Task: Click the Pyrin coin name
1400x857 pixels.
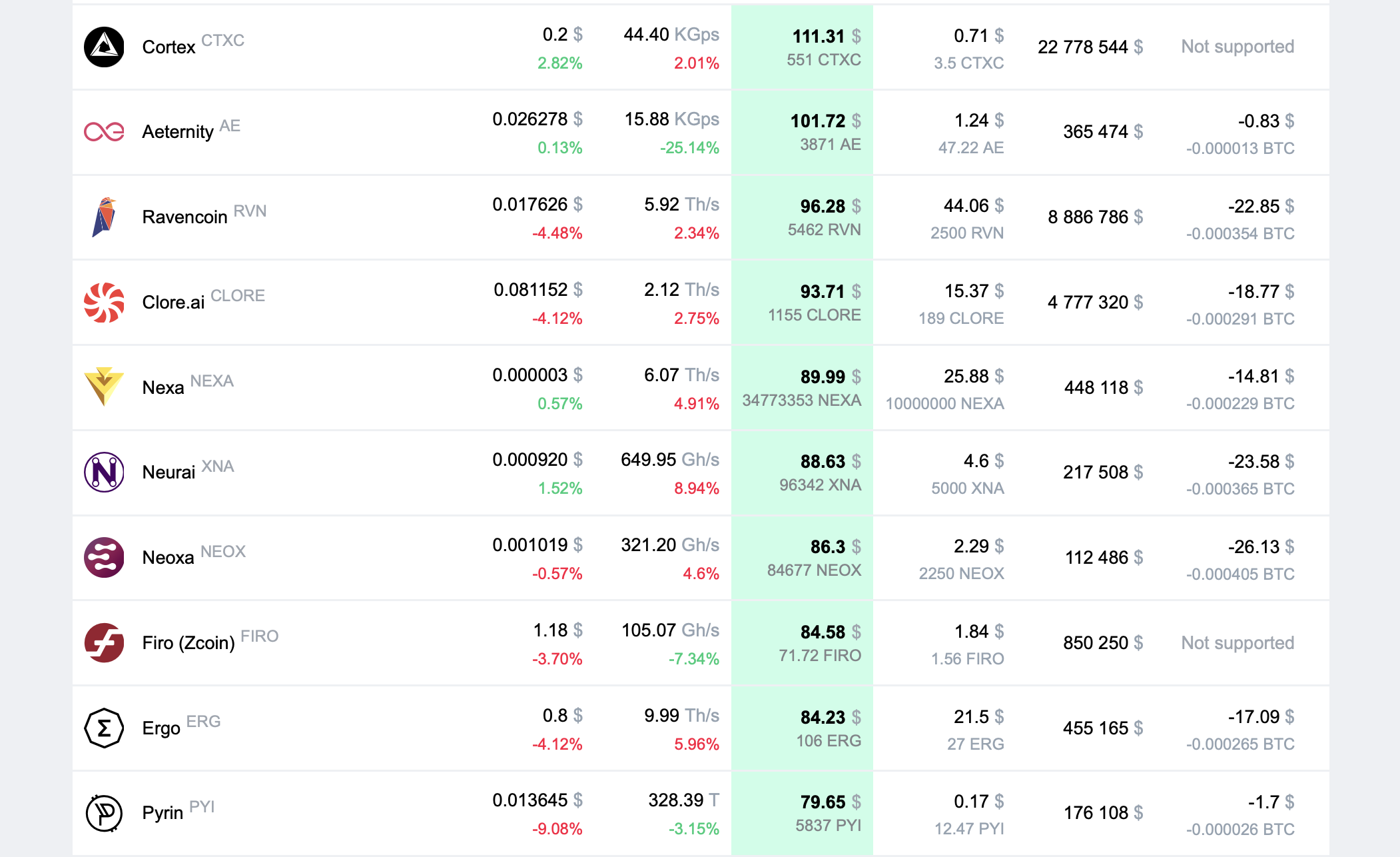Action: coord(163,813)
